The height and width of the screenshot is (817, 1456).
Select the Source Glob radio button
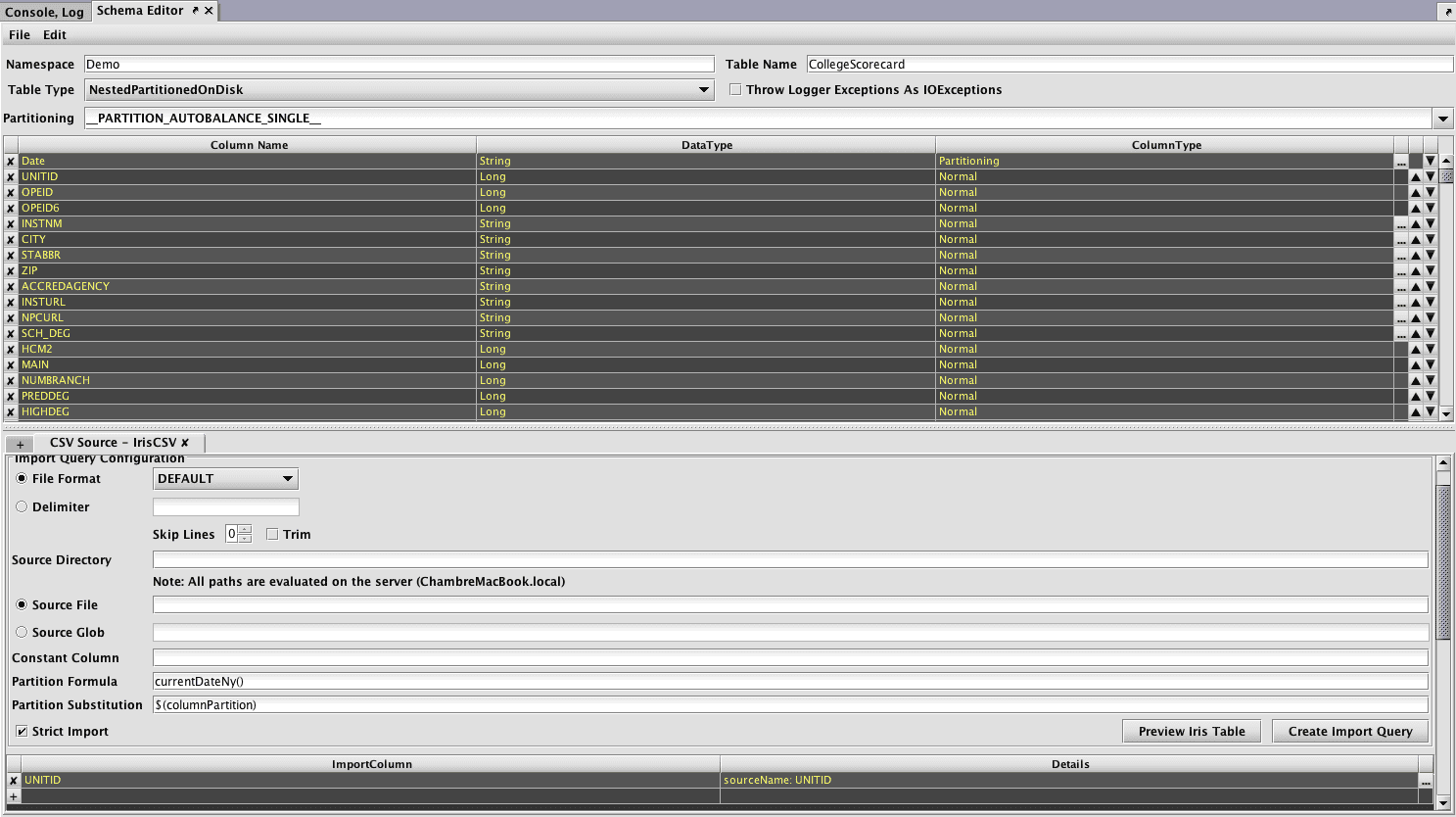click(22, 633)
